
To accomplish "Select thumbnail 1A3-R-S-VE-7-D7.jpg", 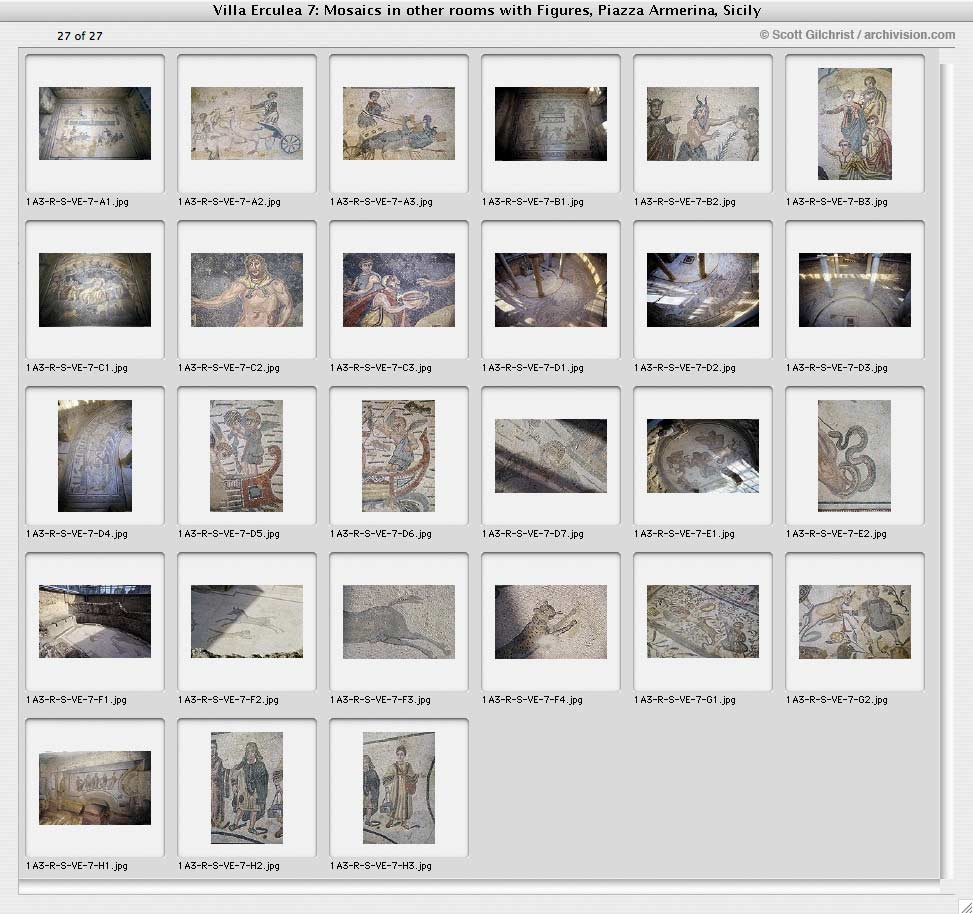I will click(x=551, y=455).
